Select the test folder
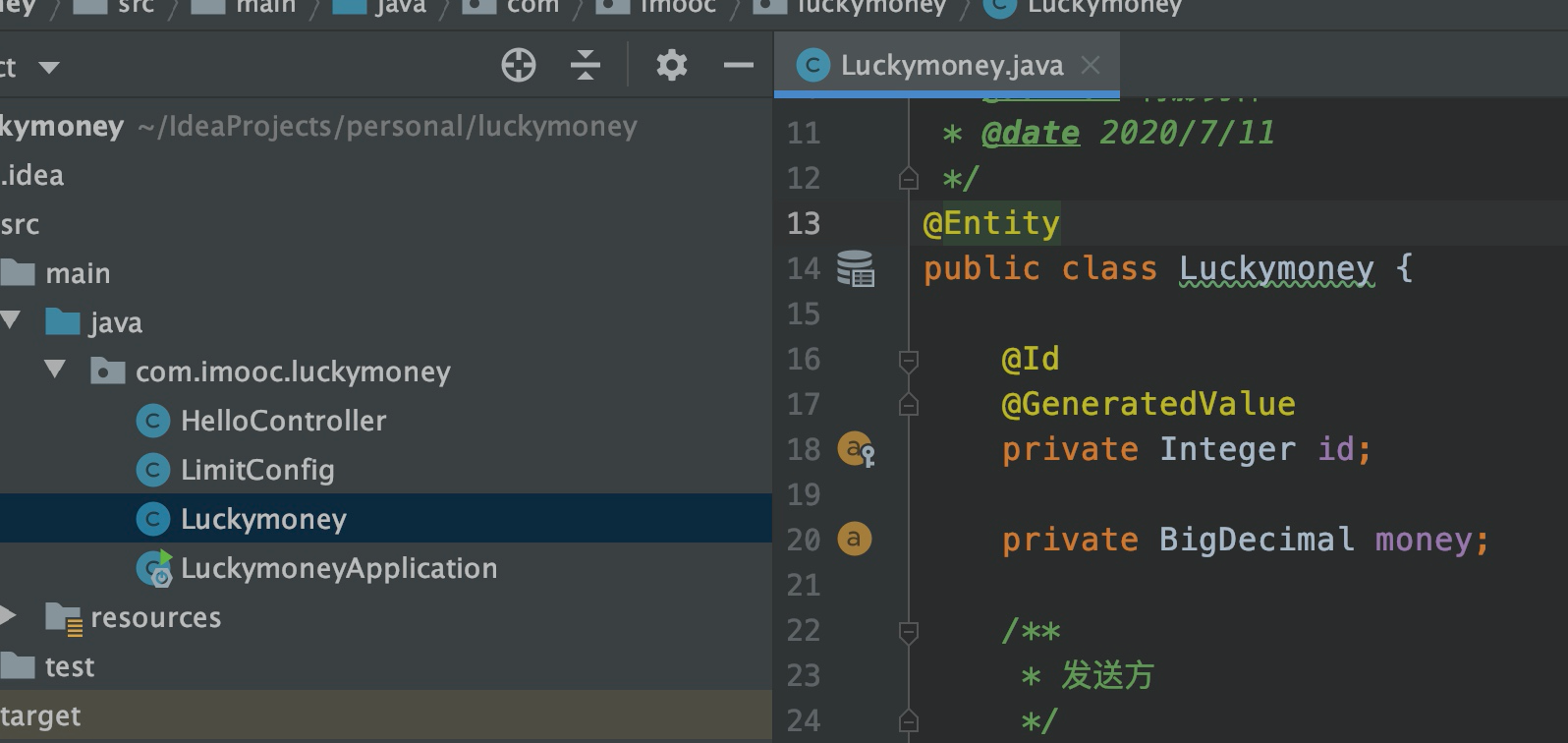 (x=70, y=666)
